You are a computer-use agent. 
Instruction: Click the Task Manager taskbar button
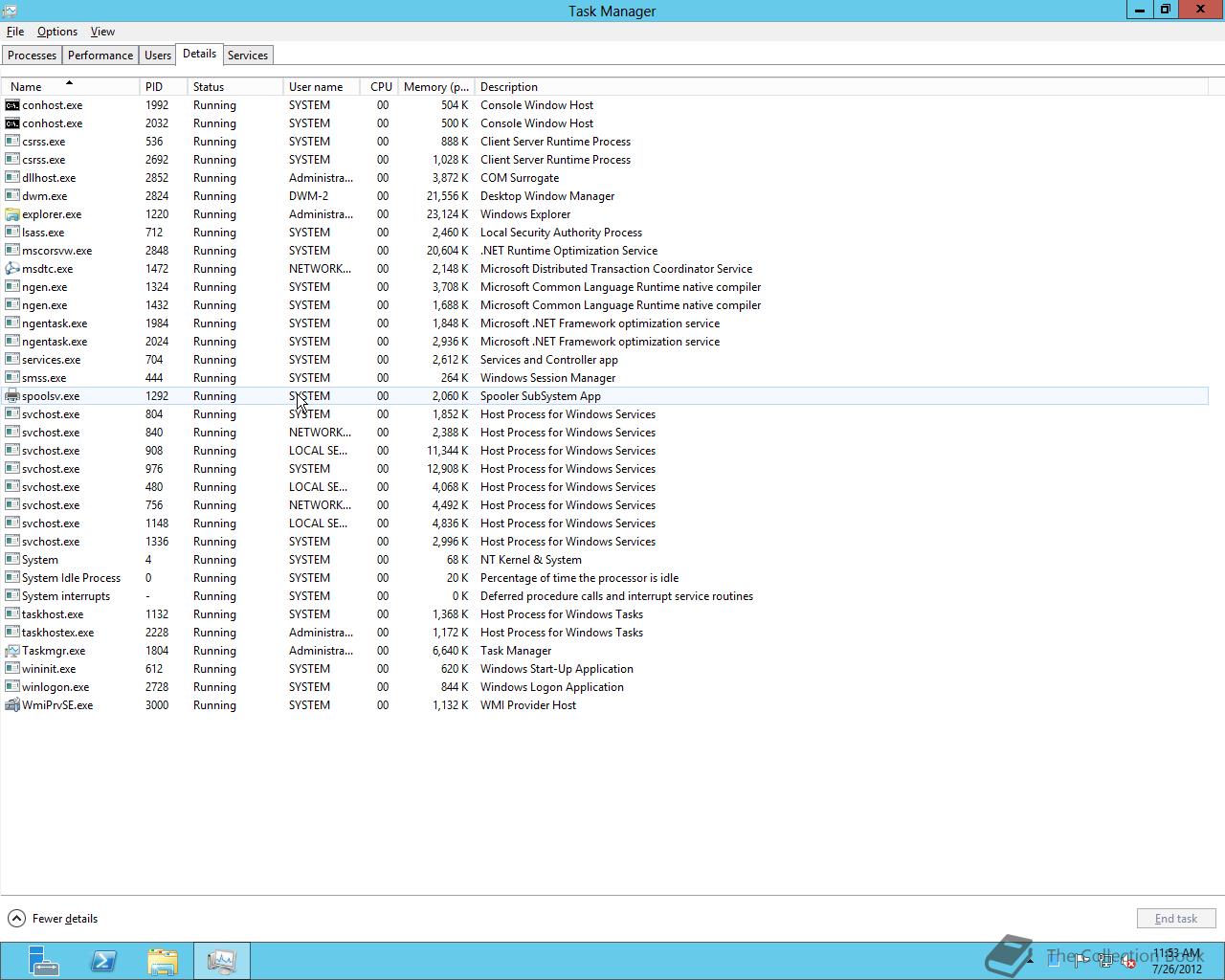click(x=222, y=961)
